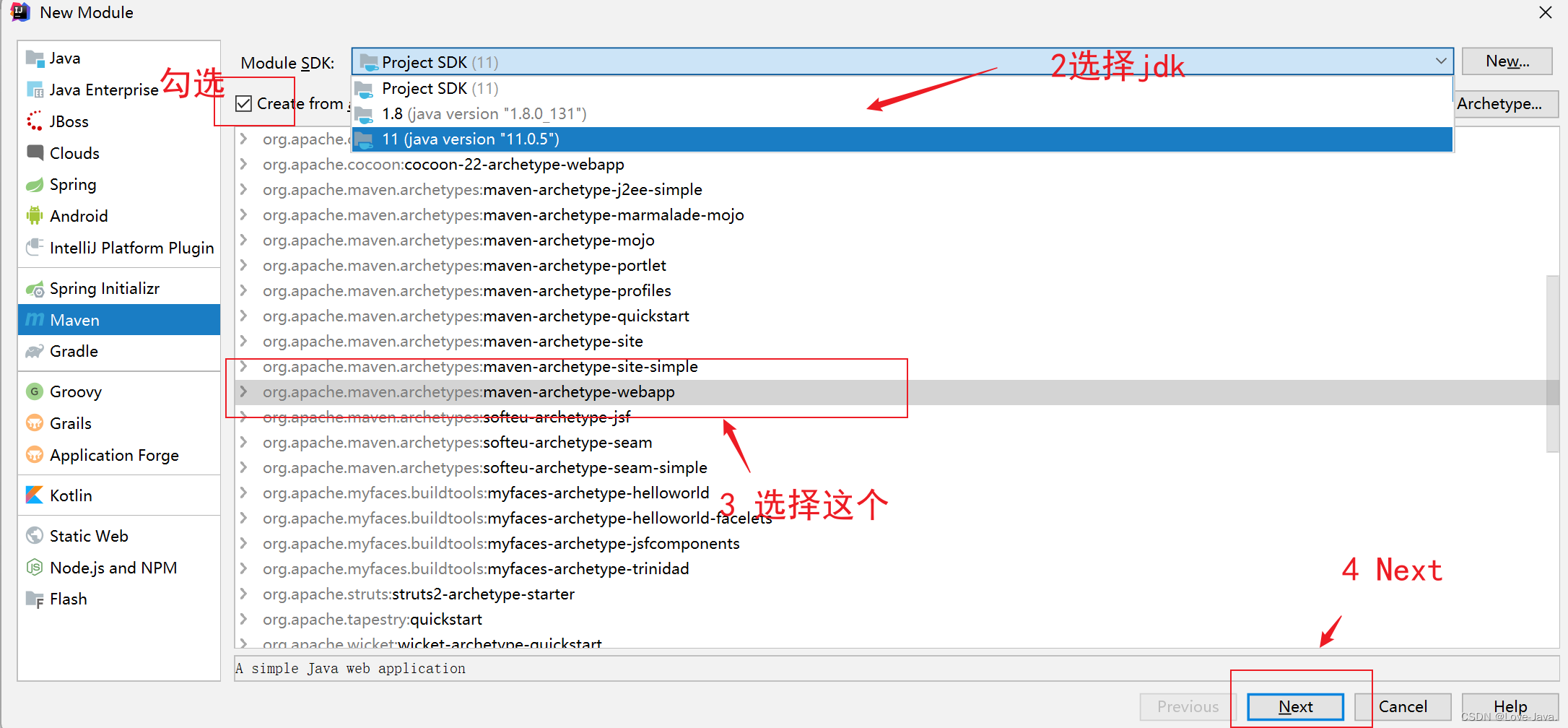
Task: Select Spring Initializr module type
Action: [119, 288]
